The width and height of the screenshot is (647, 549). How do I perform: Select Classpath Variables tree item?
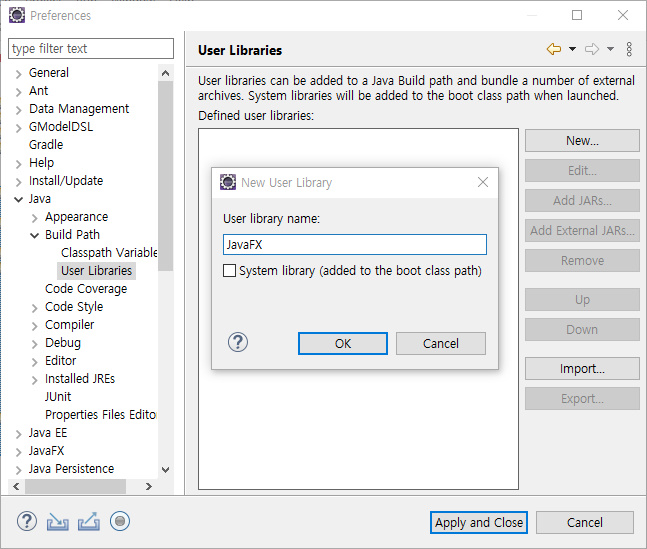pos(109,253)
